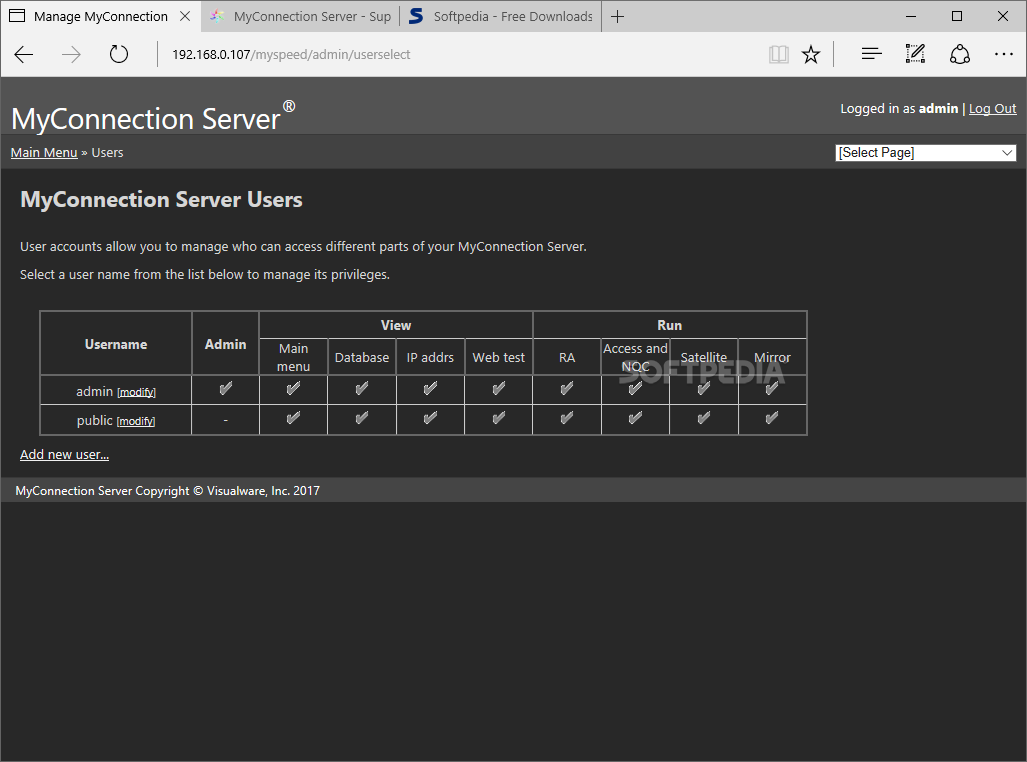Click admin row Web test checkmark
Image resolution: width=1027 pixels, height=762 pixels.
coord(498,389)
